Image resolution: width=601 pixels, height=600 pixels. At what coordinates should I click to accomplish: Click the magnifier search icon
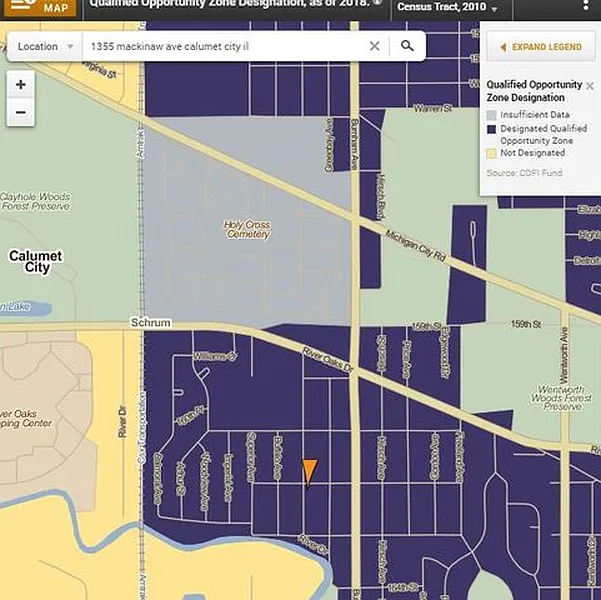tap(407, 46)
